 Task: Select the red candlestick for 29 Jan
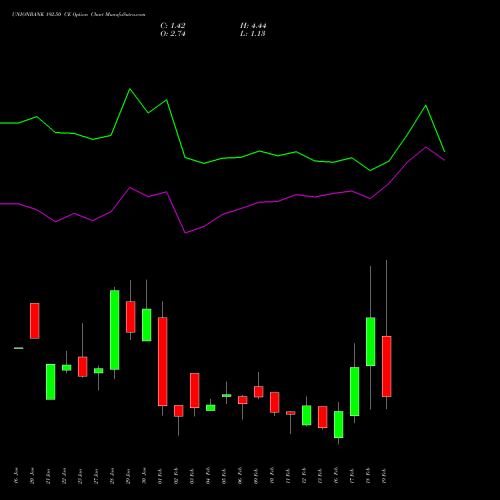click(131, 317)
